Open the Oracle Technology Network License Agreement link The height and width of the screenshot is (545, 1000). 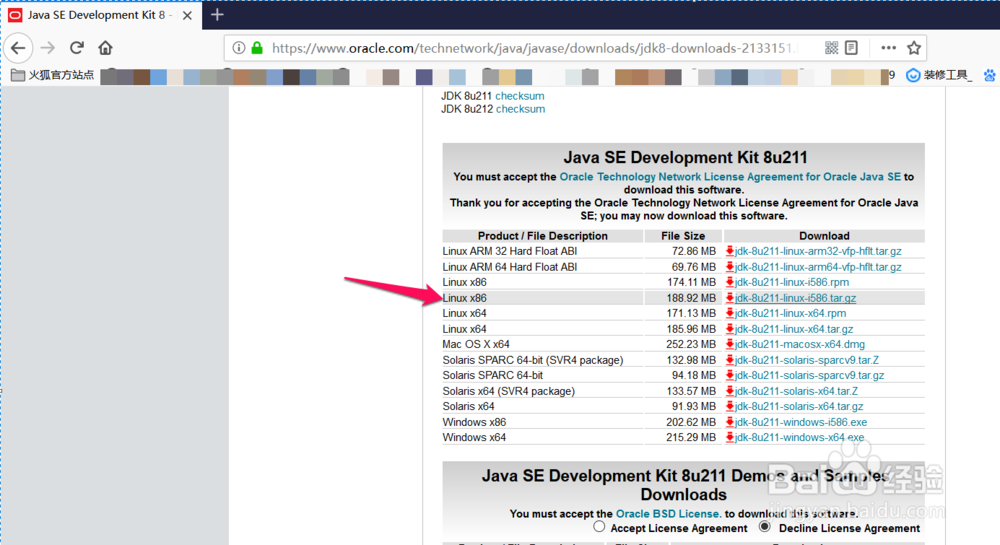[x=730, y=177]
